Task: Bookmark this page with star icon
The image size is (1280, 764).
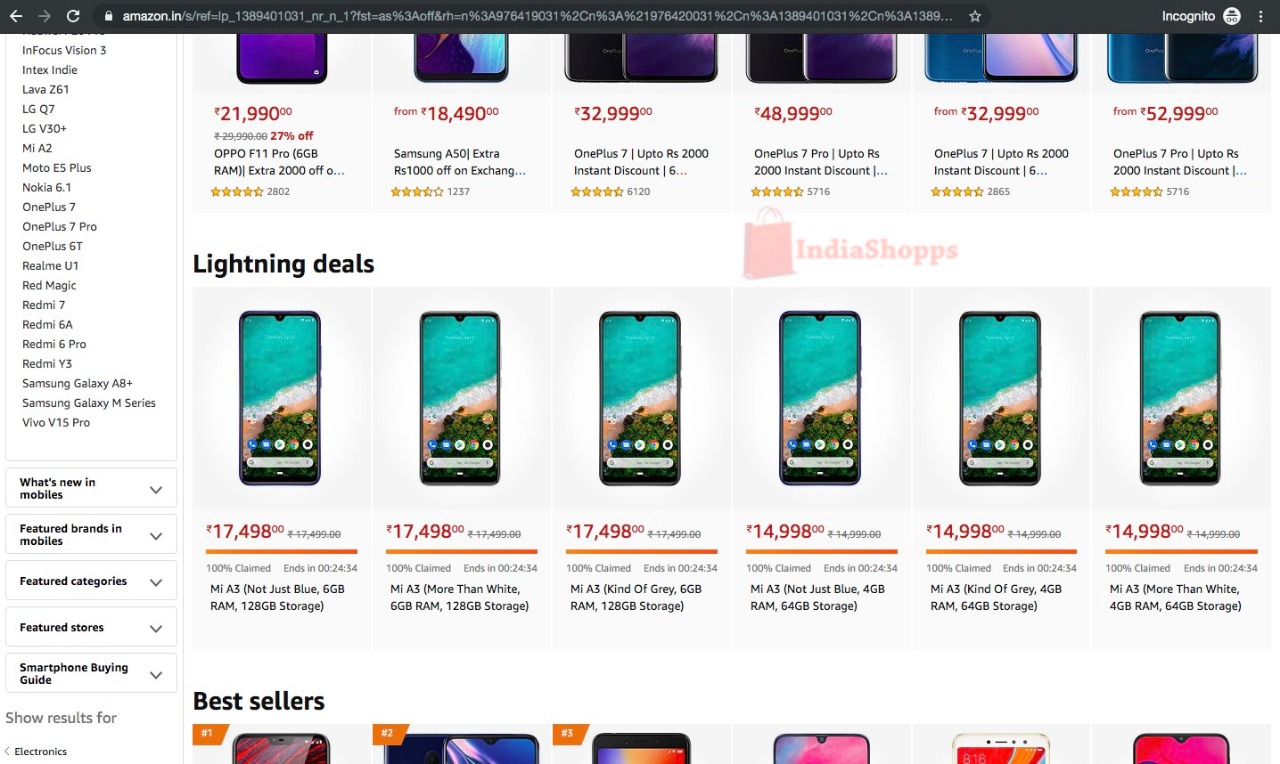Action: pos(975,16)
